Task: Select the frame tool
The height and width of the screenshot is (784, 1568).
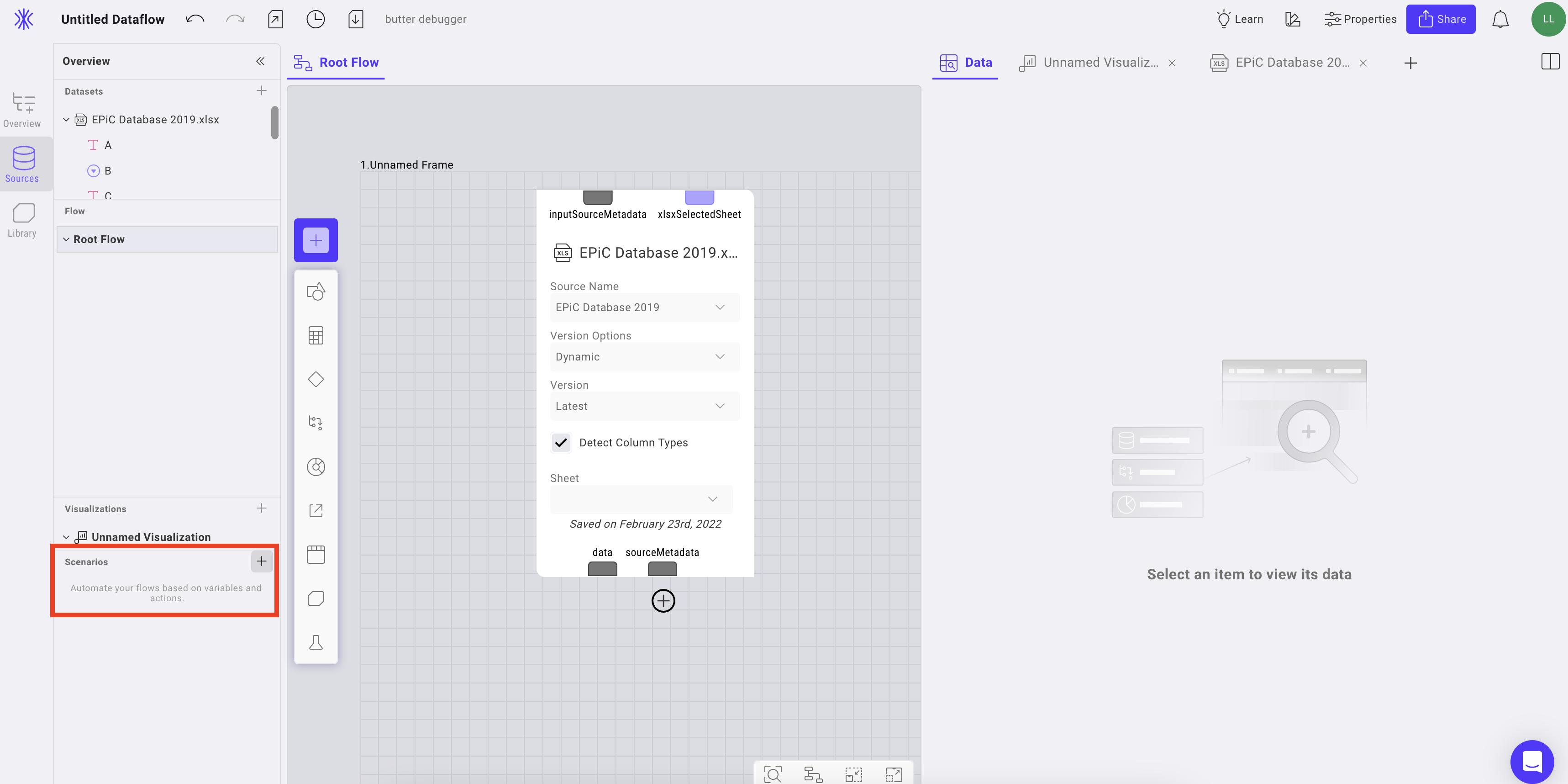Action: pyautogui.click(x=316, y=554)
